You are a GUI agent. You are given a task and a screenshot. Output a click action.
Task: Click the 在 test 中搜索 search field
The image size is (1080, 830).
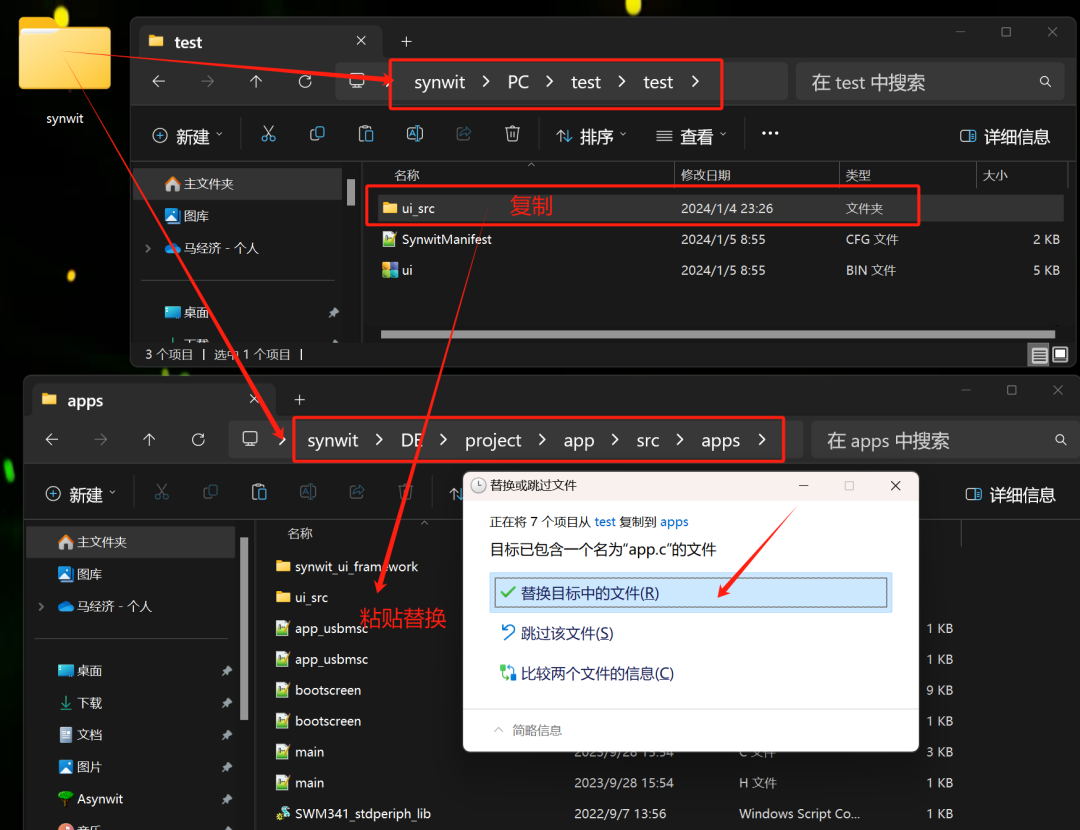(930, 82)
